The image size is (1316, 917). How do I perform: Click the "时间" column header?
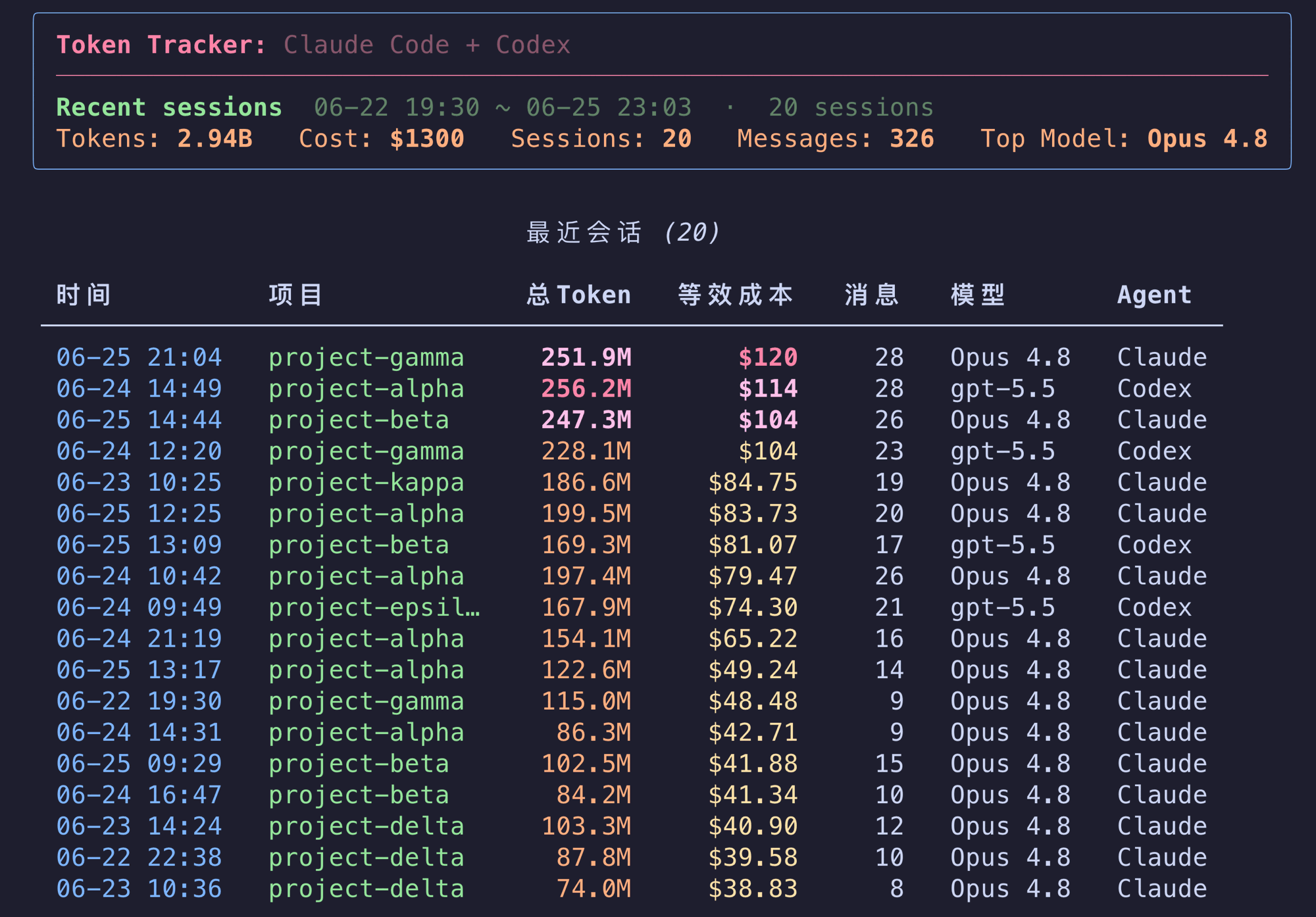point(84,295)
